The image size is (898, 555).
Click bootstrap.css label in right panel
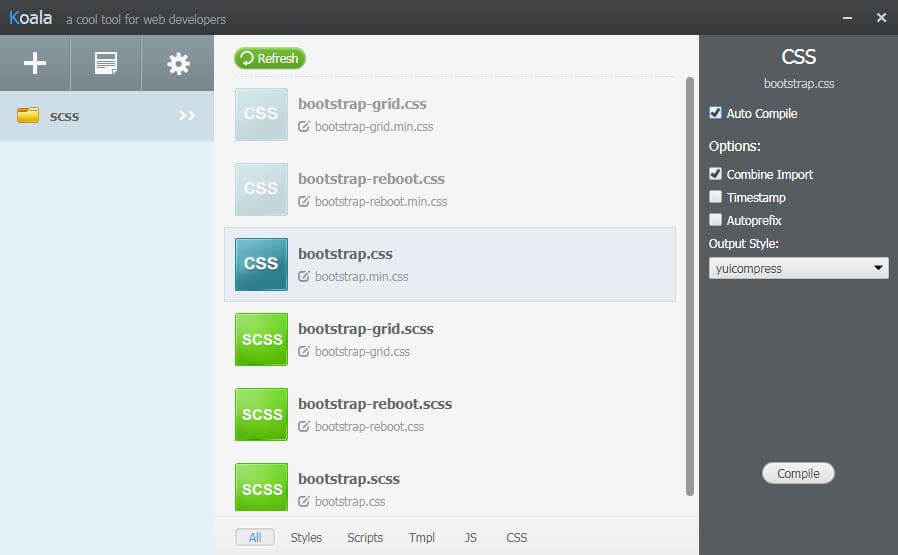click(x=798, y=84)
